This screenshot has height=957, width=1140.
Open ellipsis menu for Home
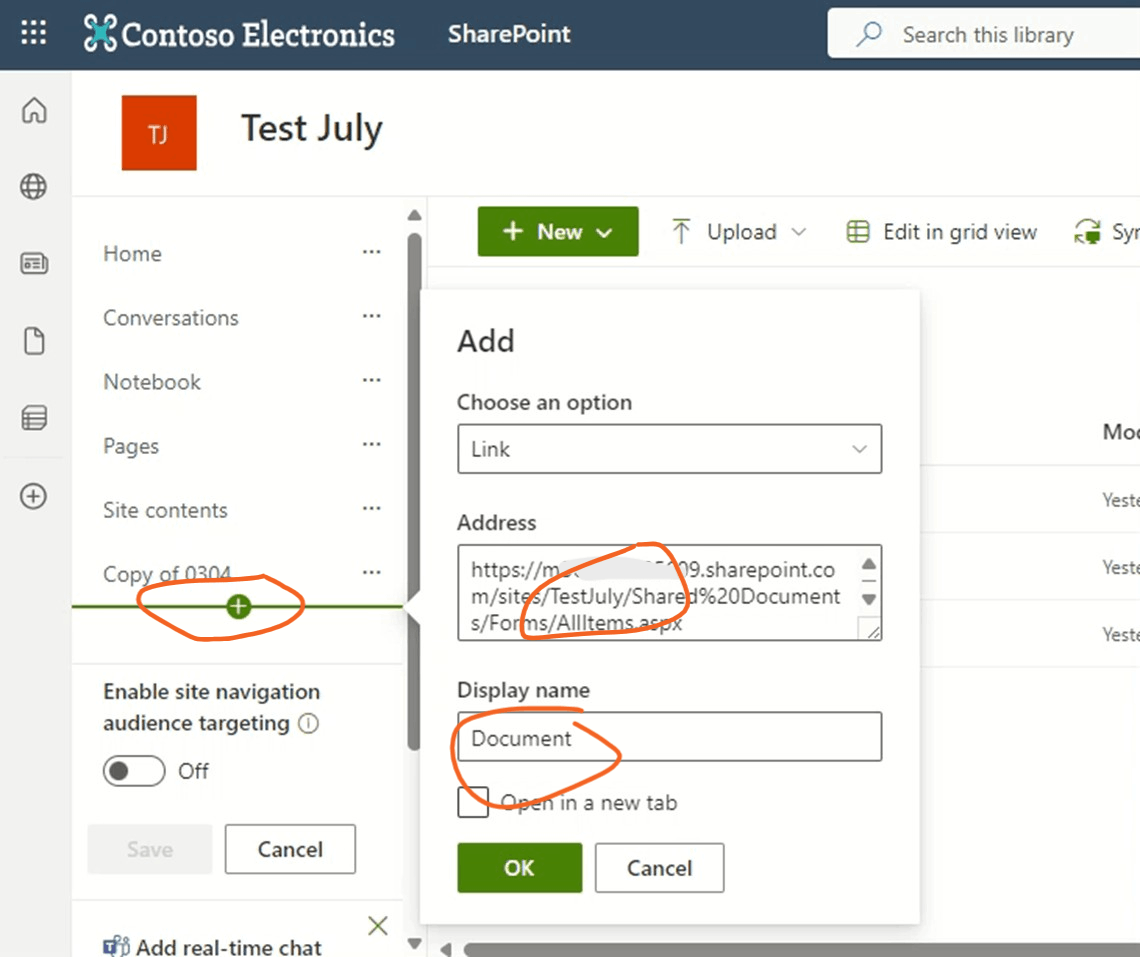point(372,252)
